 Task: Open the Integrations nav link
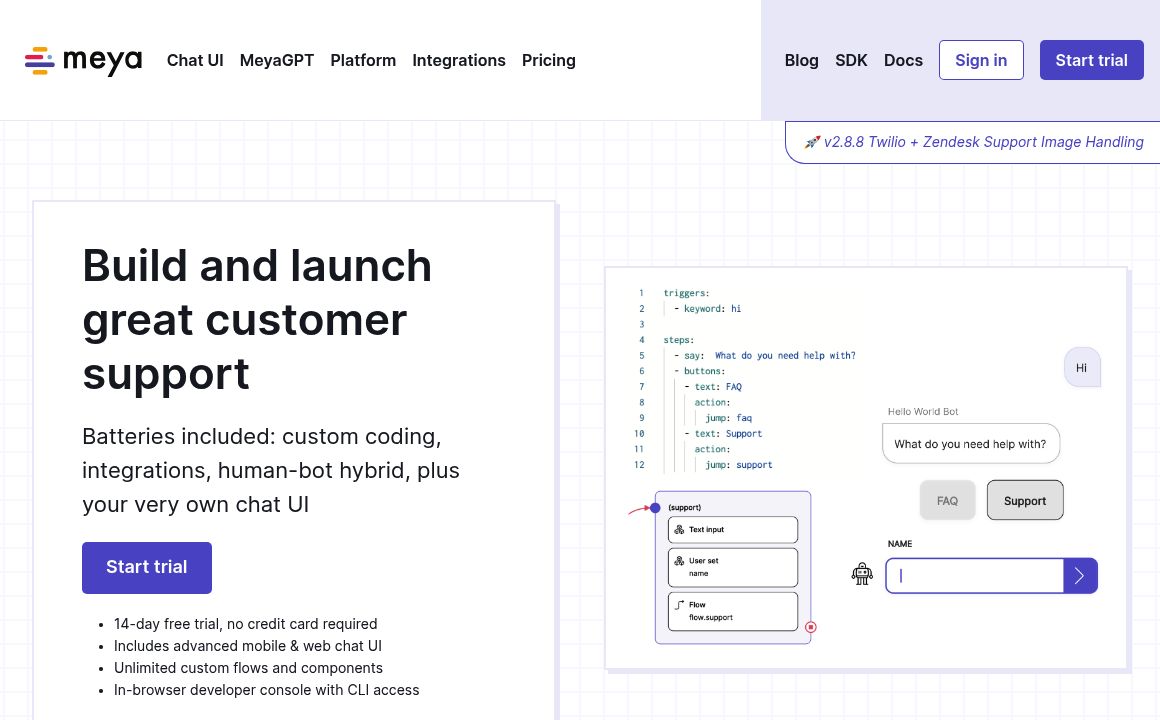459,60
